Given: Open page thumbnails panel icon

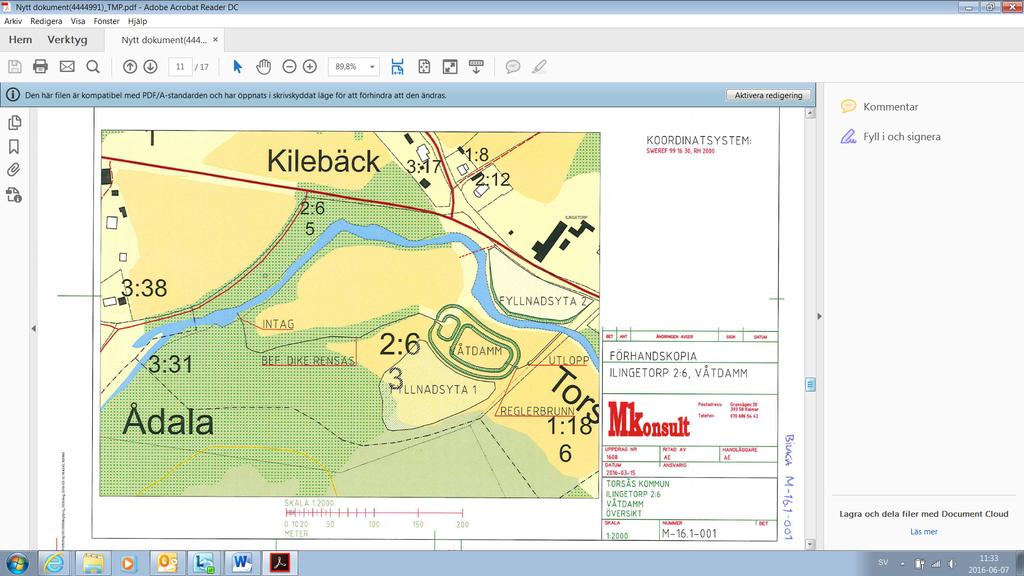Looking at the screenshot, I should click(14, 123).
